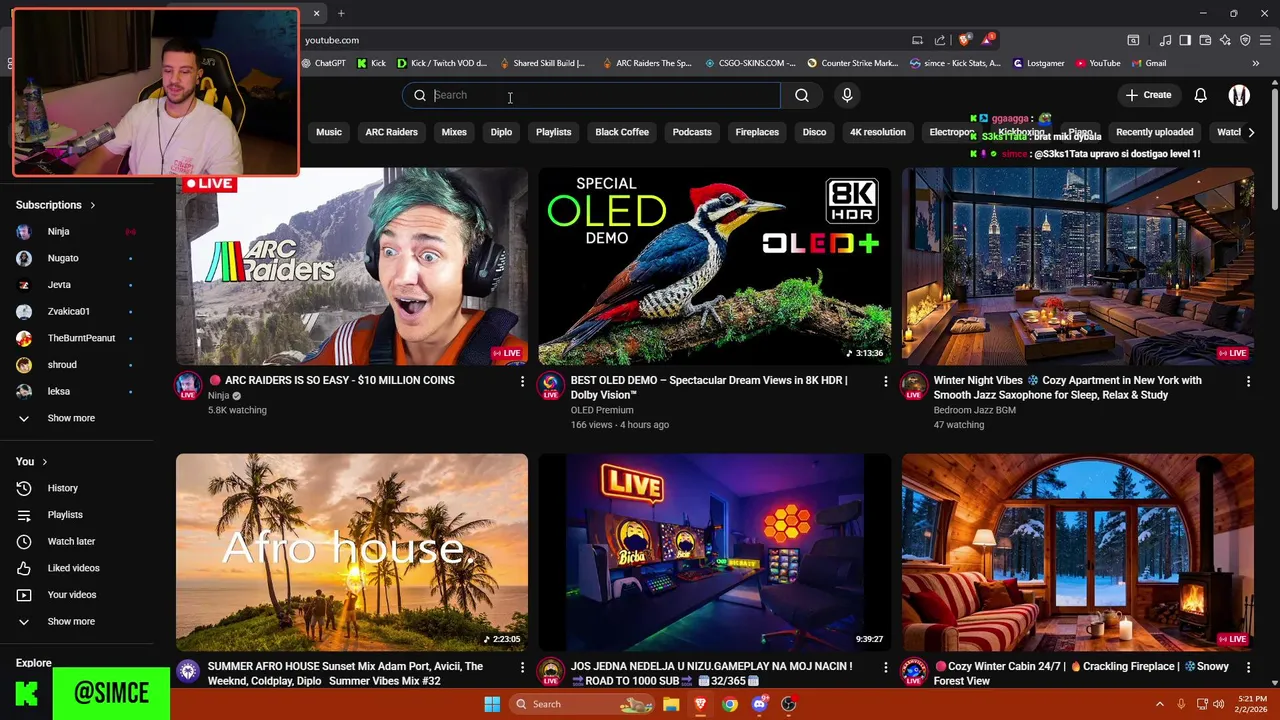Open Playlists in the sidebar

click(x=65, y=515)
